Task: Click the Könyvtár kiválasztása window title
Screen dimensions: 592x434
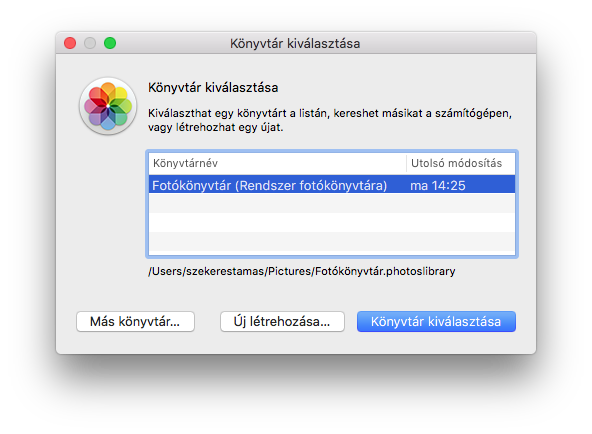Action: coord(295,44)
